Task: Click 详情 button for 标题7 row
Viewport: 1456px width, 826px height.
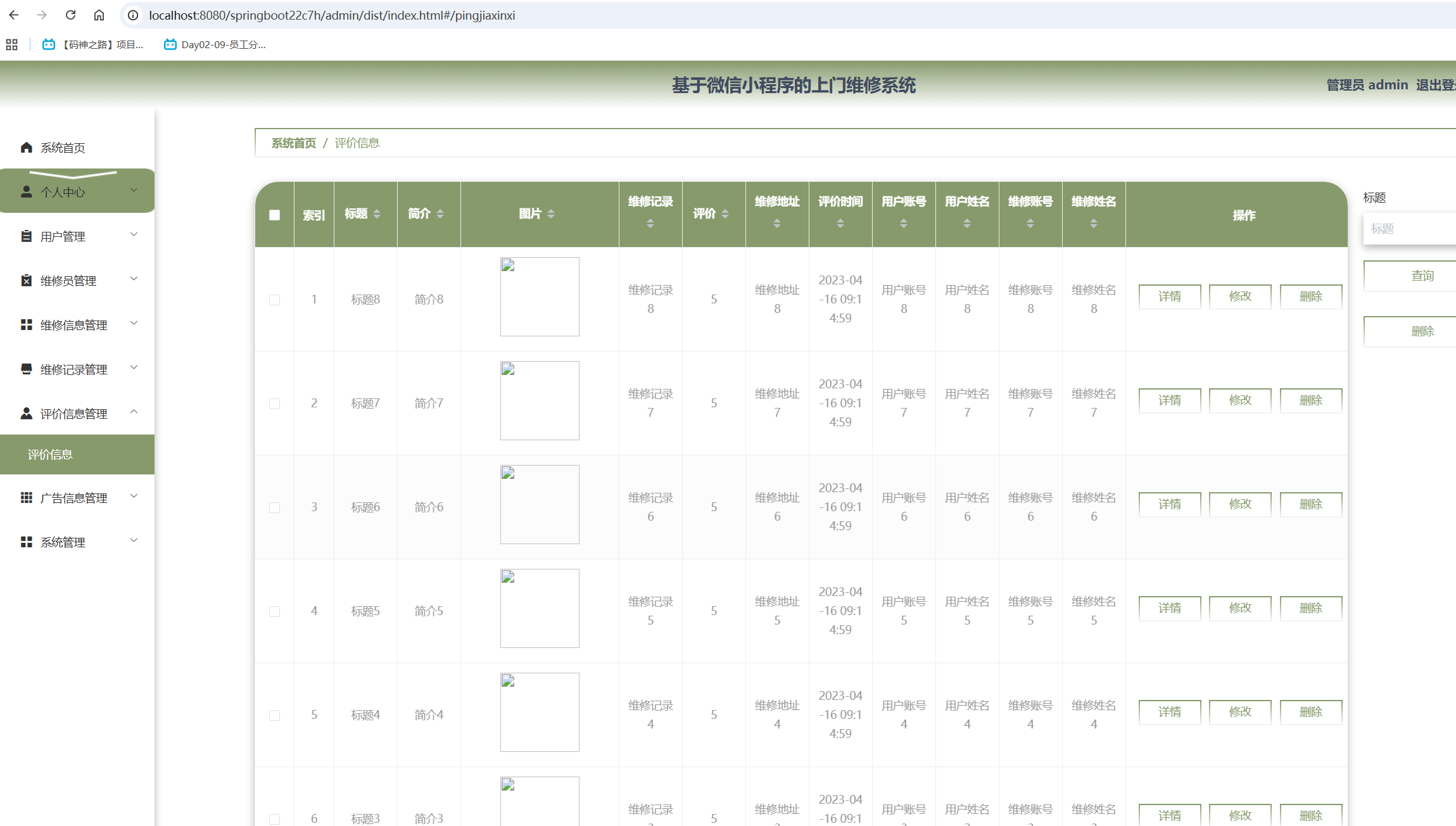Action: [1169, 400]
